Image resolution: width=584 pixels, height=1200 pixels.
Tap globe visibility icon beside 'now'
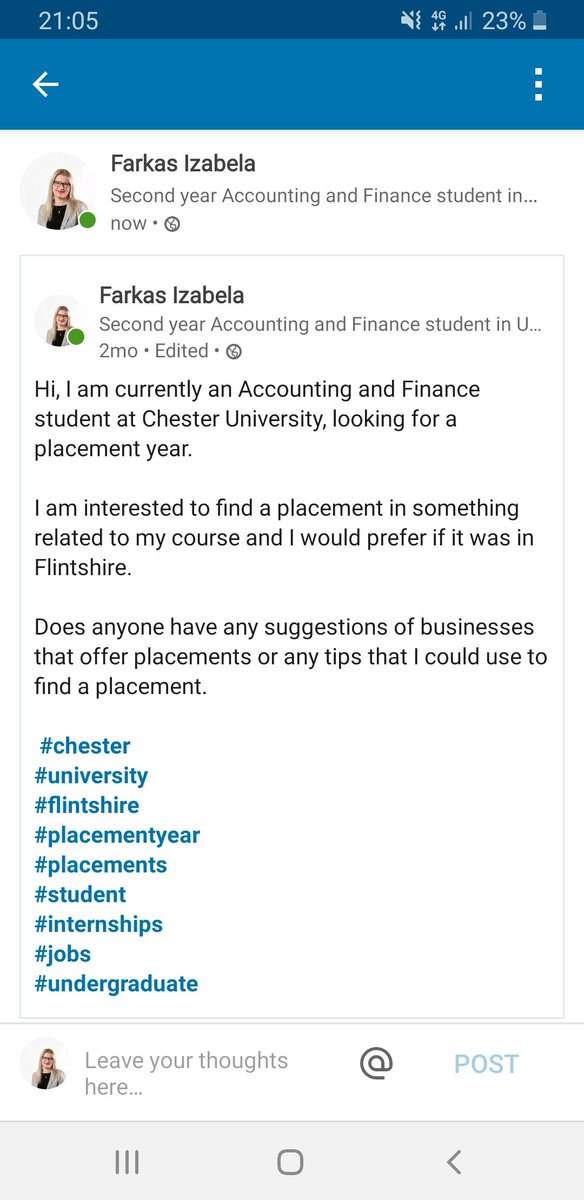[x=172, y=224]
